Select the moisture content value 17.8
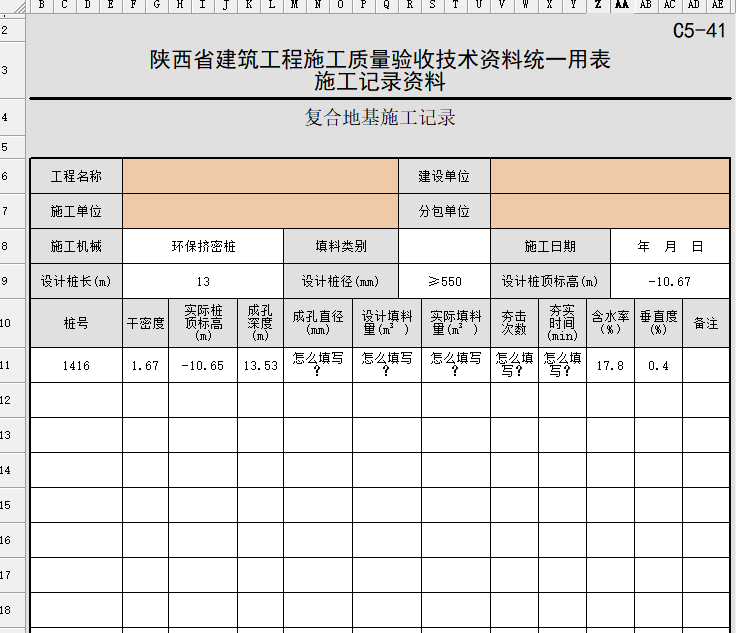 pyautogui.click(x=610, y=366)
